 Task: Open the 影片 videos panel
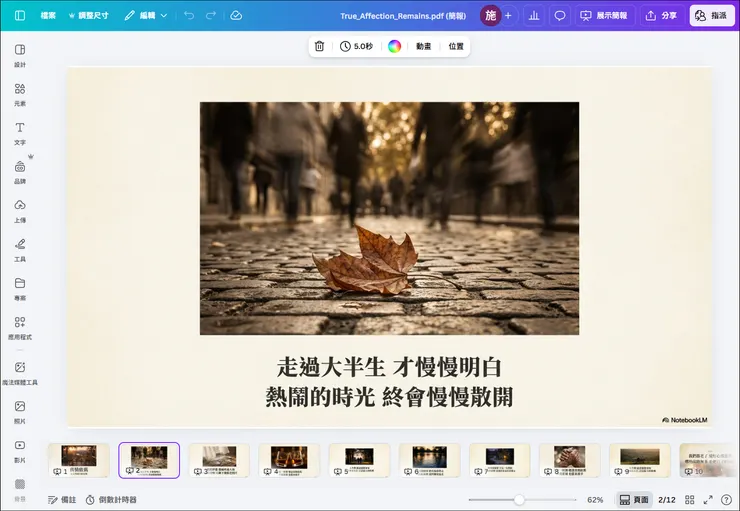point(20,451)
